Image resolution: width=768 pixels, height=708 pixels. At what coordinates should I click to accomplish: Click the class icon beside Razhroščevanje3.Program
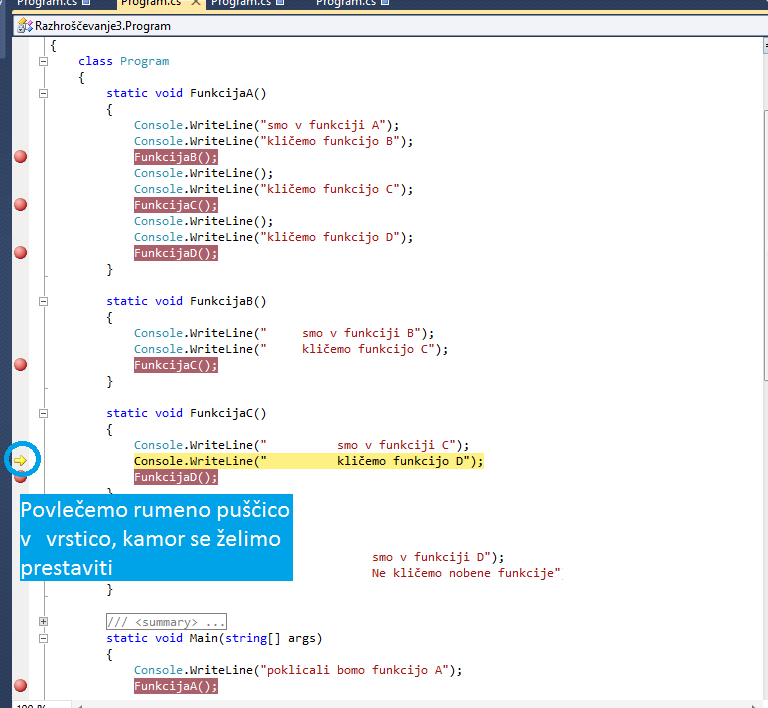(x=25, y=26)
